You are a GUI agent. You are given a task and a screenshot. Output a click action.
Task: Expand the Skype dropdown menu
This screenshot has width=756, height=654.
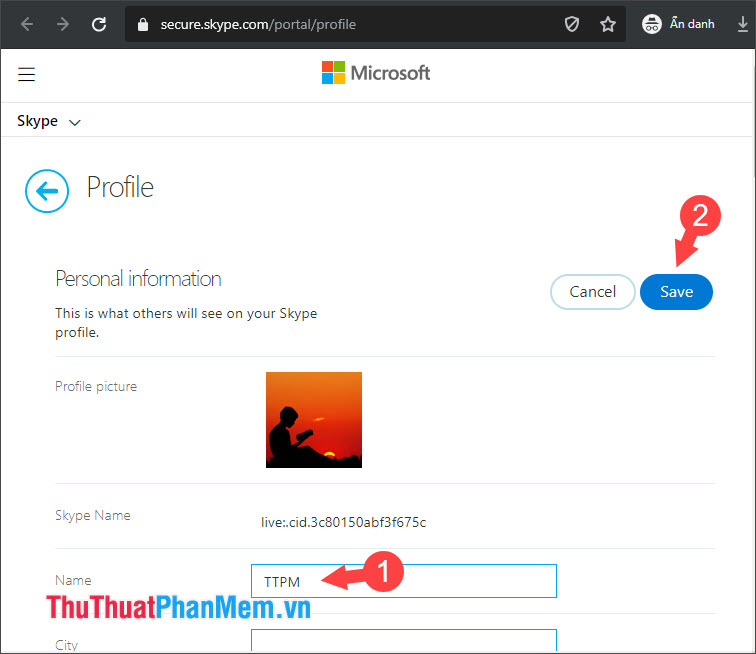[48, 121]
